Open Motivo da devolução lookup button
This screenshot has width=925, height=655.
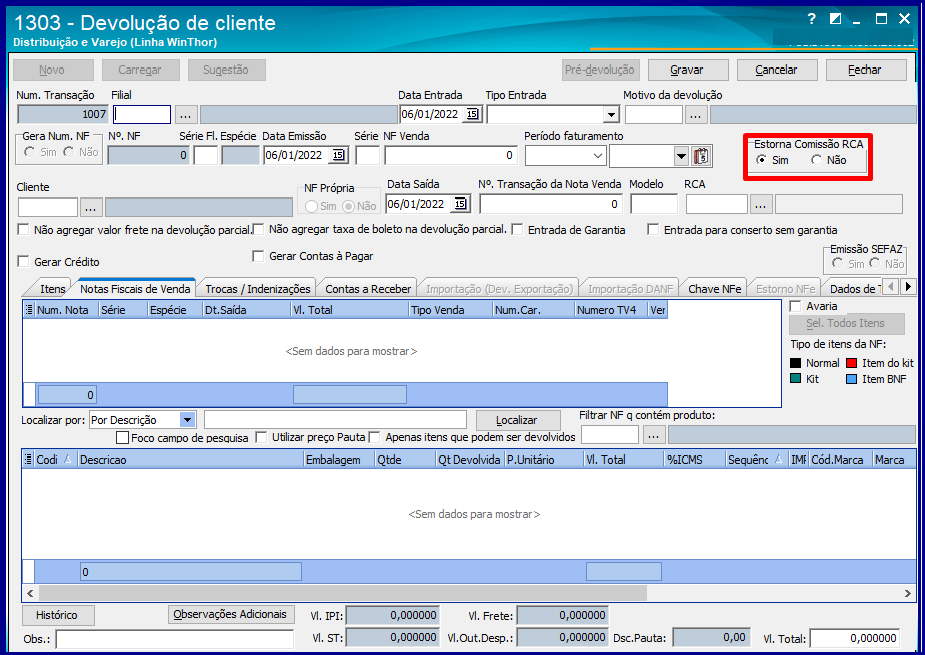(x=696, y=114)
